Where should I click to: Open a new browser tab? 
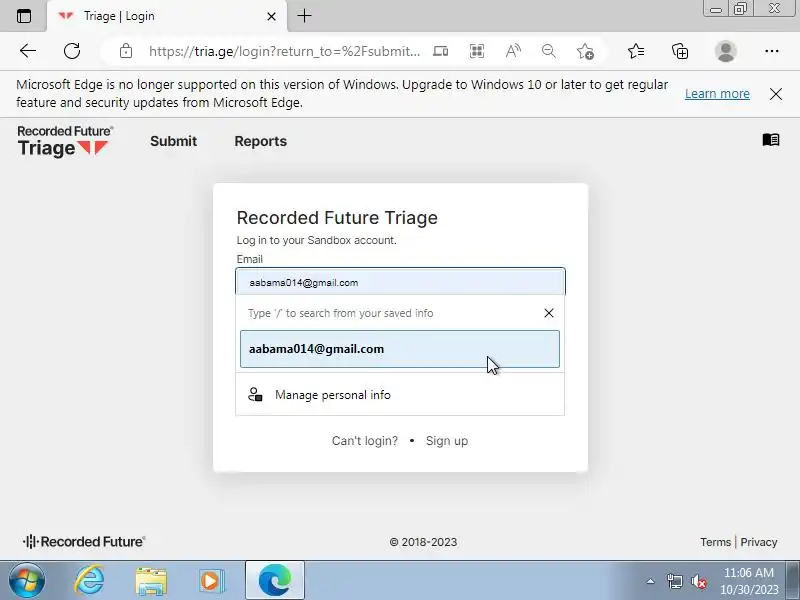305,16
